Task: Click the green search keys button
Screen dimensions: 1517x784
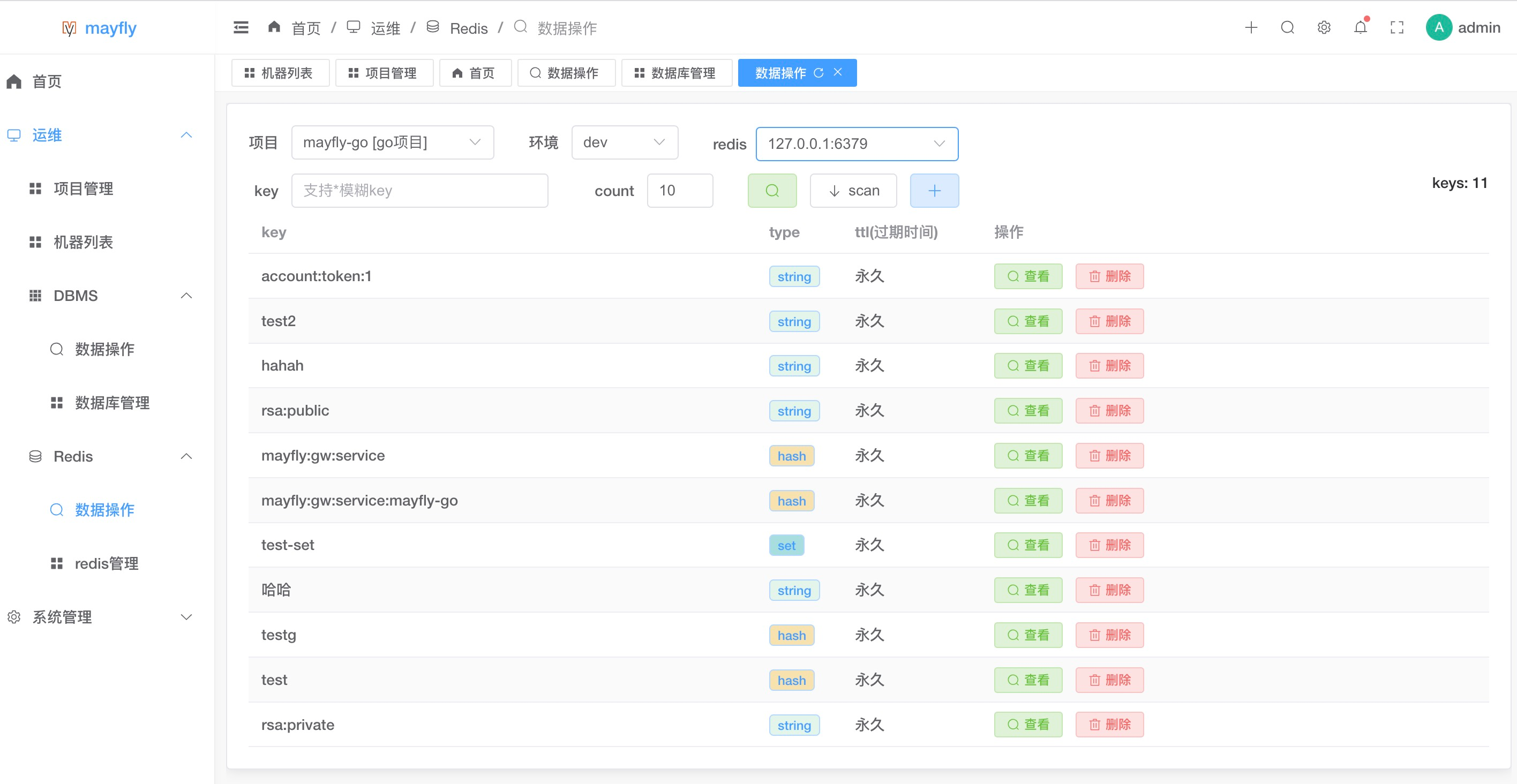Action: pyautogui.click(x=771, y=190)
